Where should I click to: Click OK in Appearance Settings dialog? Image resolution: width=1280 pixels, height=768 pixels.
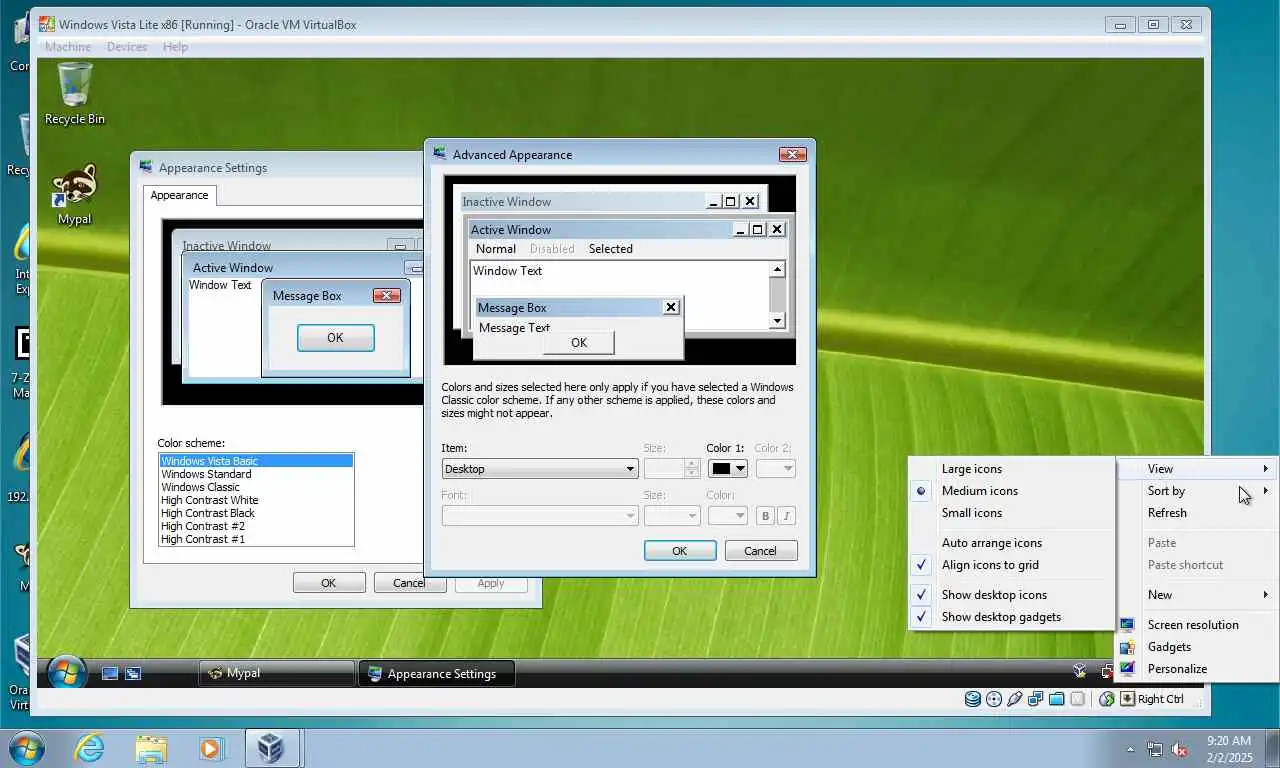coord(329,583)
